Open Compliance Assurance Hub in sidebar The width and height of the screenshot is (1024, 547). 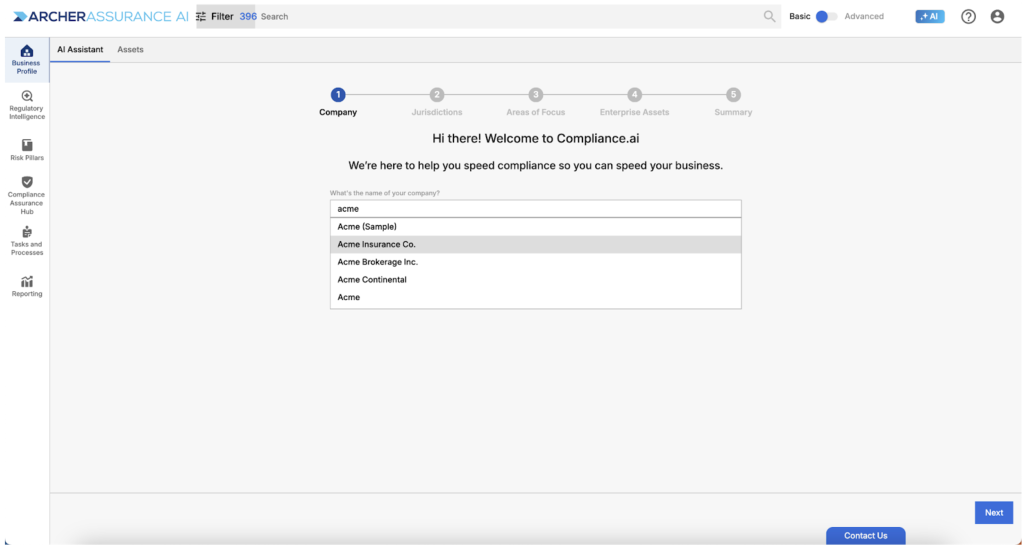(x=27, y=195)
